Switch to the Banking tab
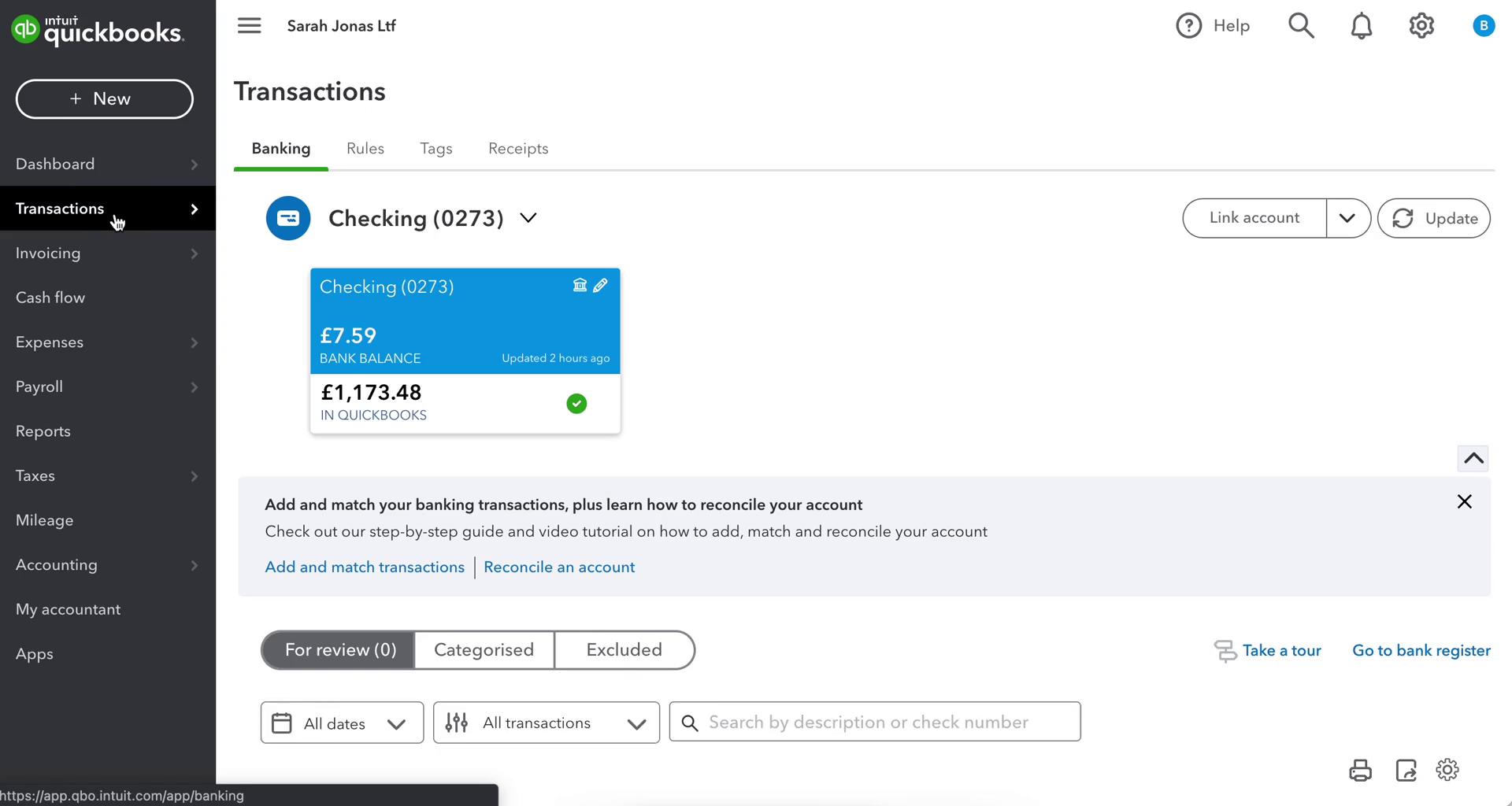The height and width of the screenshot is (806, 1512). [281, 149]
